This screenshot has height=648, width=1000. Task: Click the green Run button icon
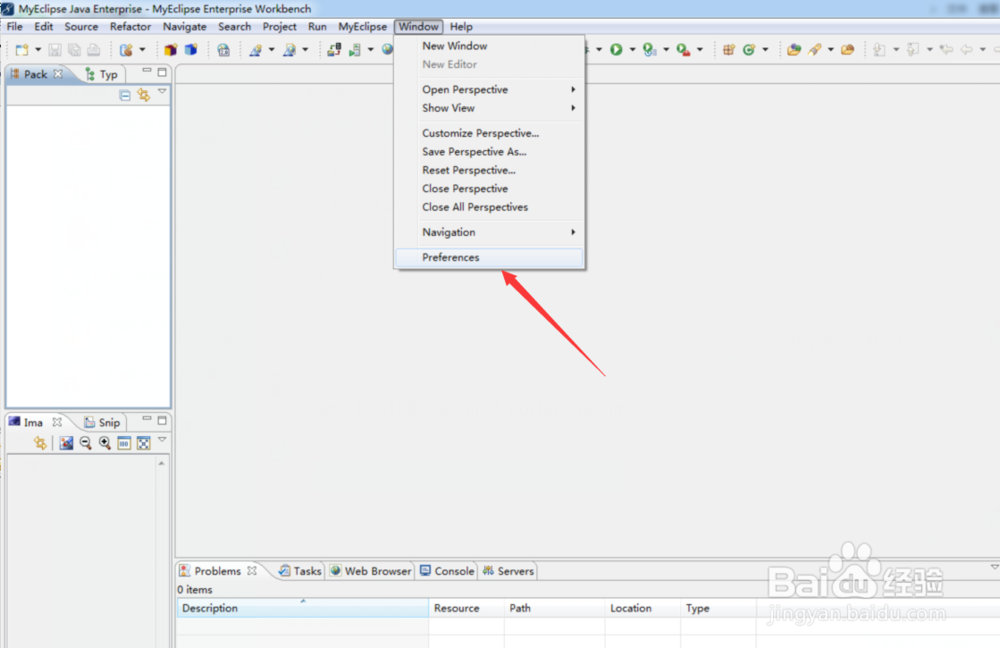click(616, 50)
